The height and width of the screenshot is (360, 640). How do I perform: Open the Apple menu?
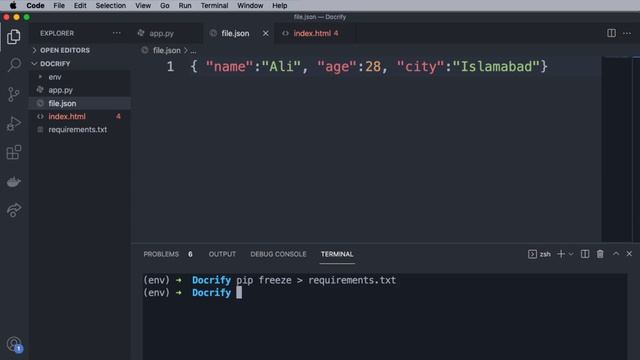pyautogui.click(x=13, y=6)
